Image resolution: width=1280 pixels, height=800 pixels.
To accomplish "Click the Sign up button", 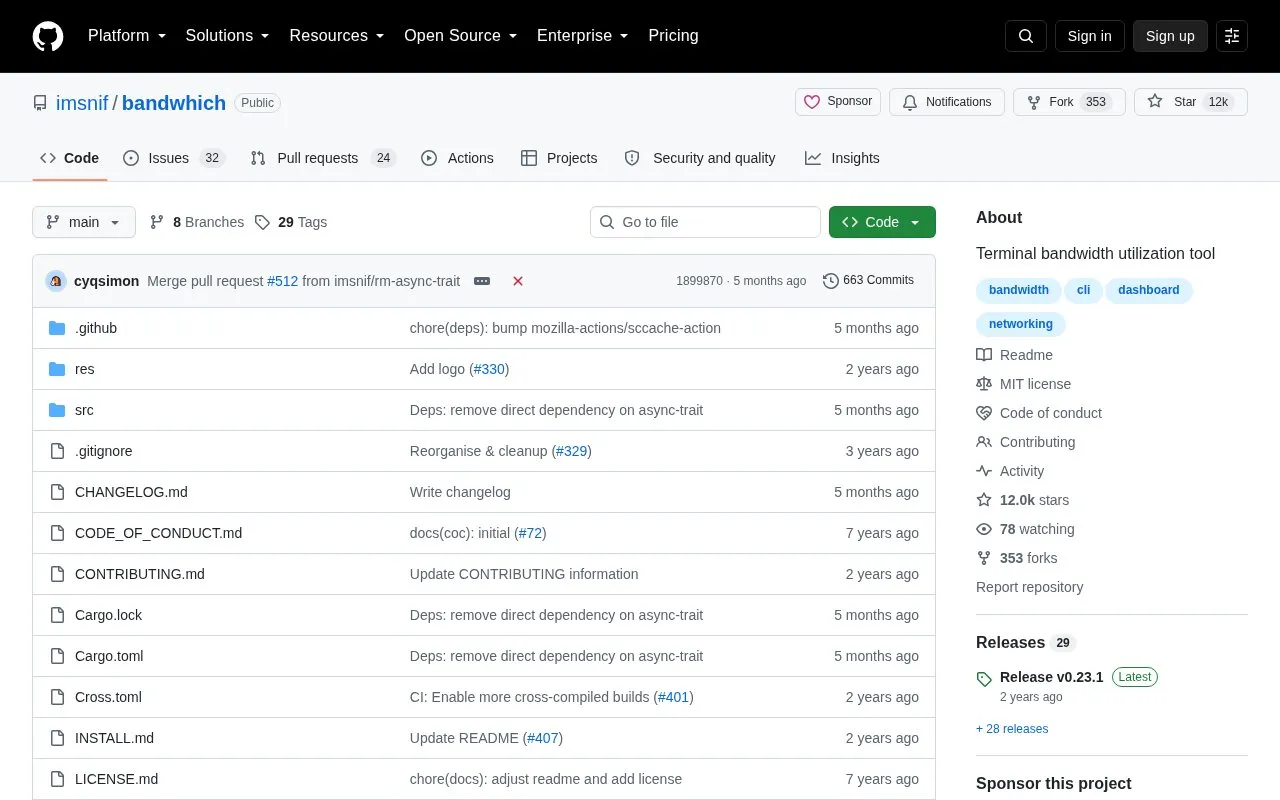I will coord(1170,36).
